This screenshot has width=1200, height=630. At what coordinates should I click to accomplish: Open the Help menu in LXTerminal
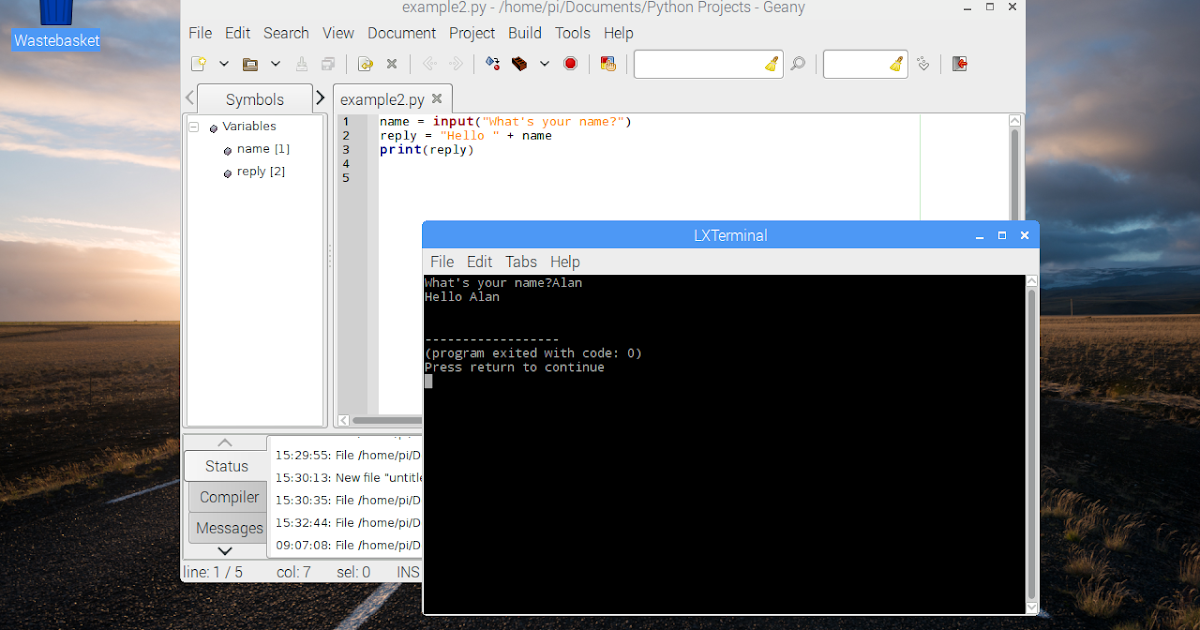[x=565, y=261]
